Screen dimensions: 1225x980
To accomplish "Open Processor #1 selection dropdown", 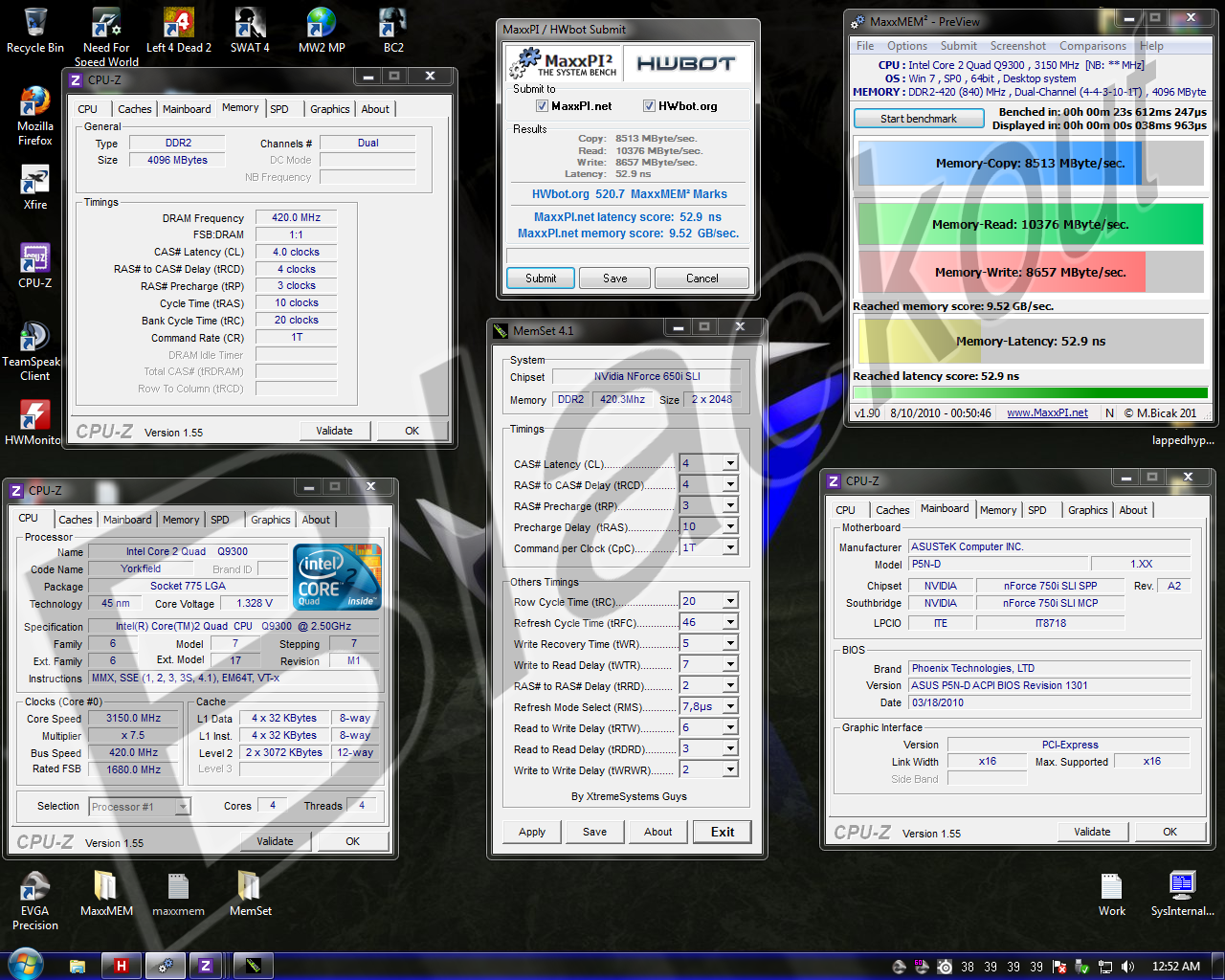I will [x=183, y=807].
